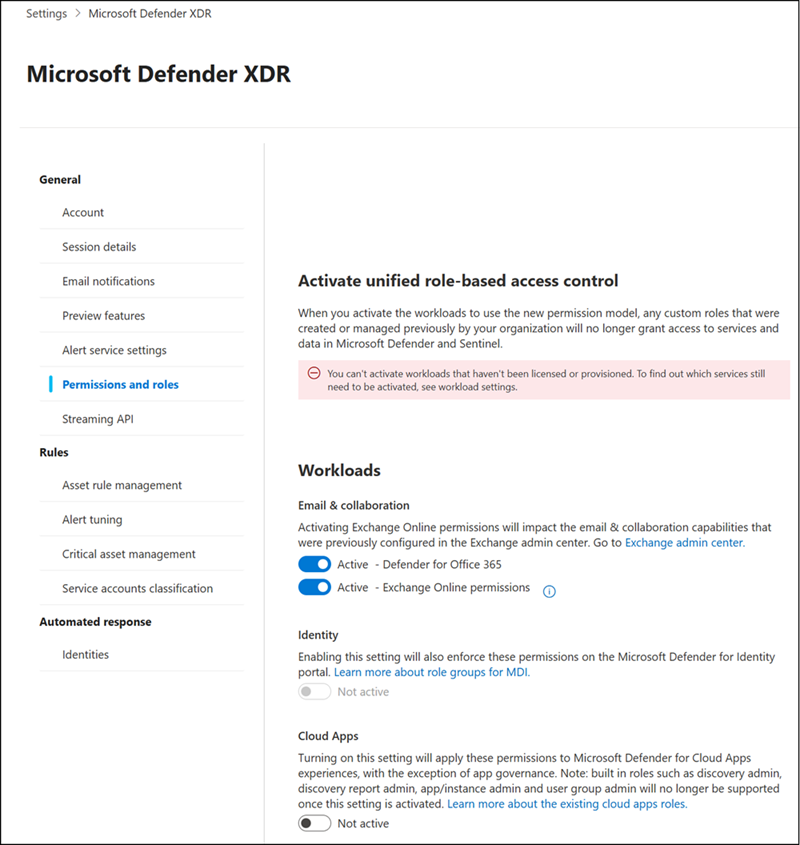Enable the Cloud Apps toggle
Image resolution: width=800 pixels, height=845 pixels.
point(315,823)
